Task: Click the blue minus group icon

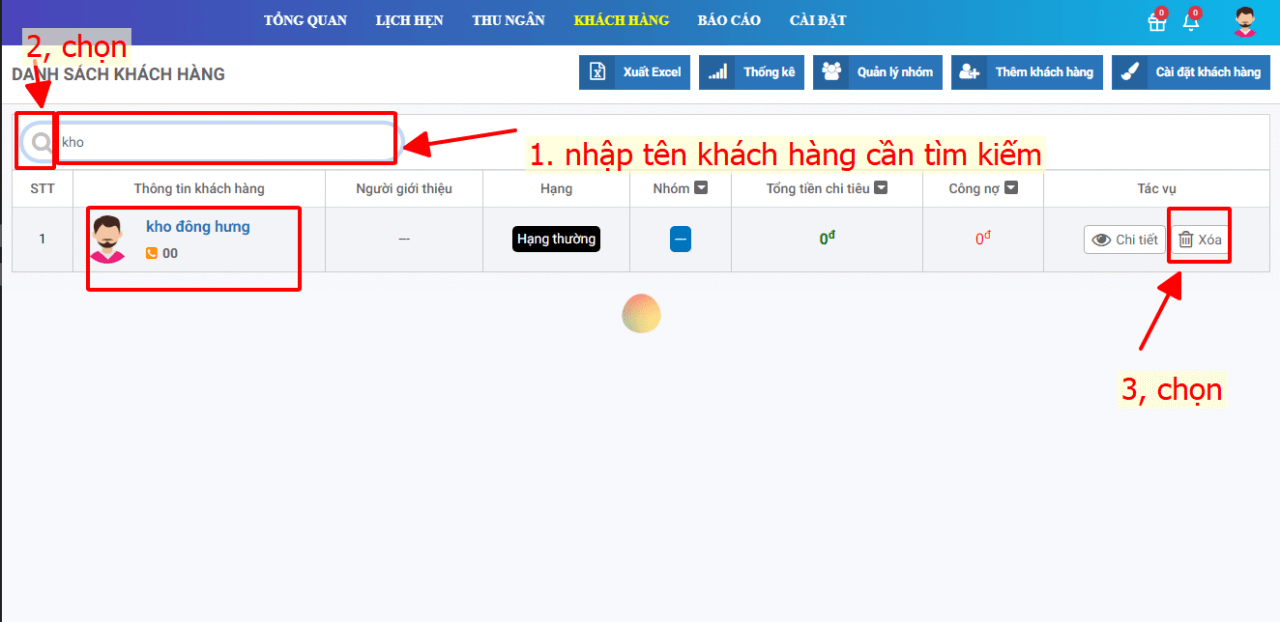Action: pos(680,239)
